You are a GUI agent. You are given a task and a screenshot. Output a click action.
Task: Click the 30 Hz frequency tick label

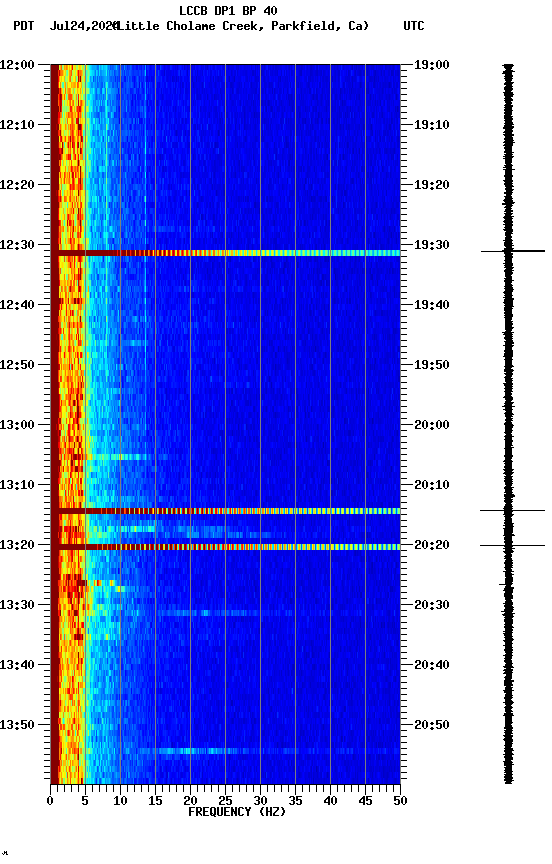pyautogui.click(x=260, y=801)
